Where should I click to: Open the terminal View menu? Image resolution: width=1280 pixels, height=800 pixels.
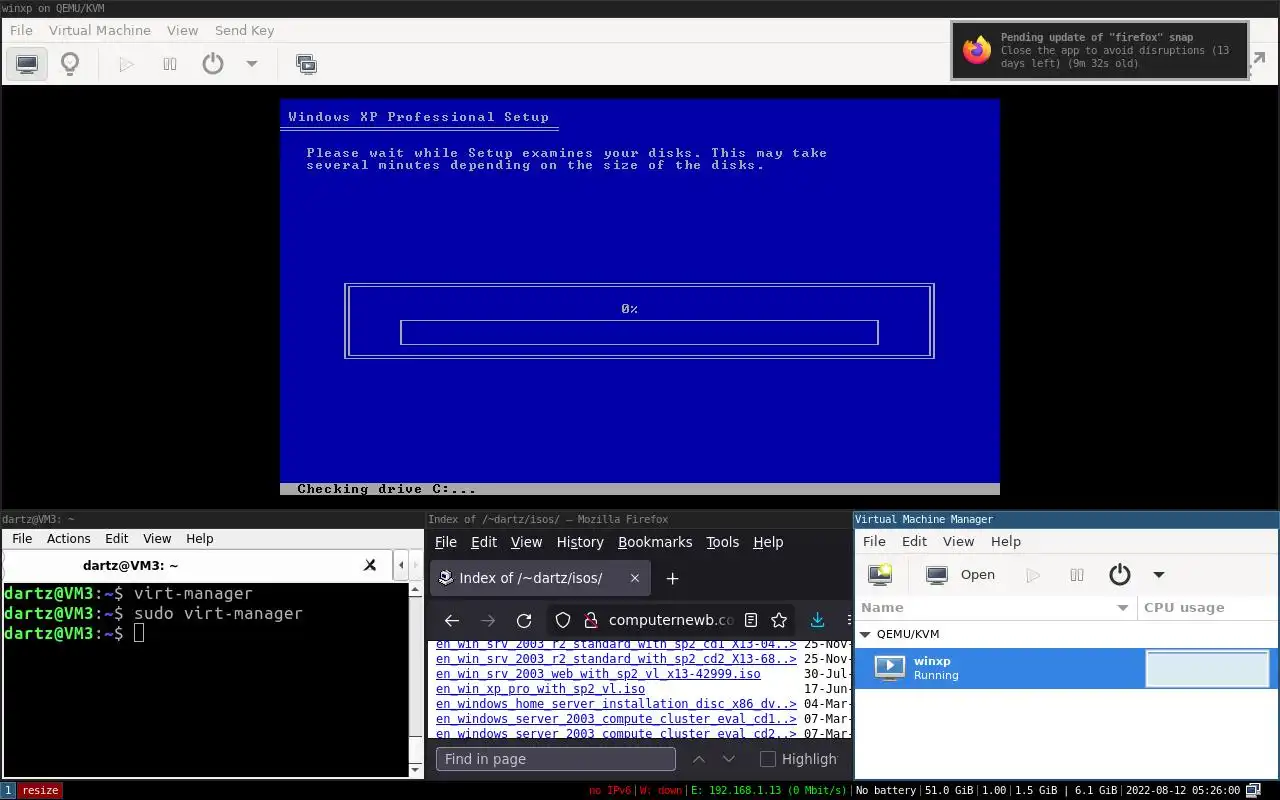(157, 538)
